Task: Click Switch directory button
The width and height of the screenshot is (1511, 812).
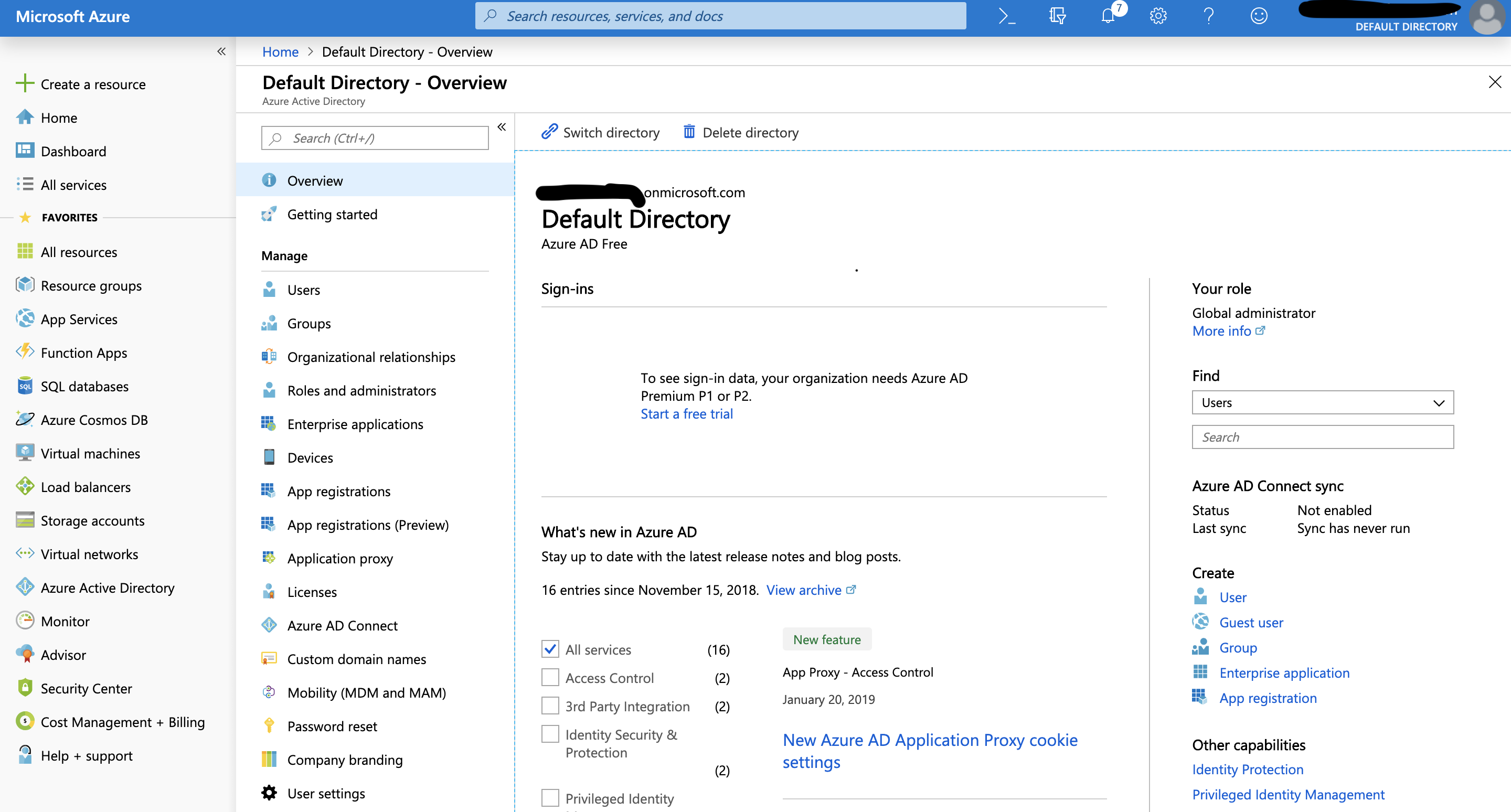Action: click(x=600, y=133)
